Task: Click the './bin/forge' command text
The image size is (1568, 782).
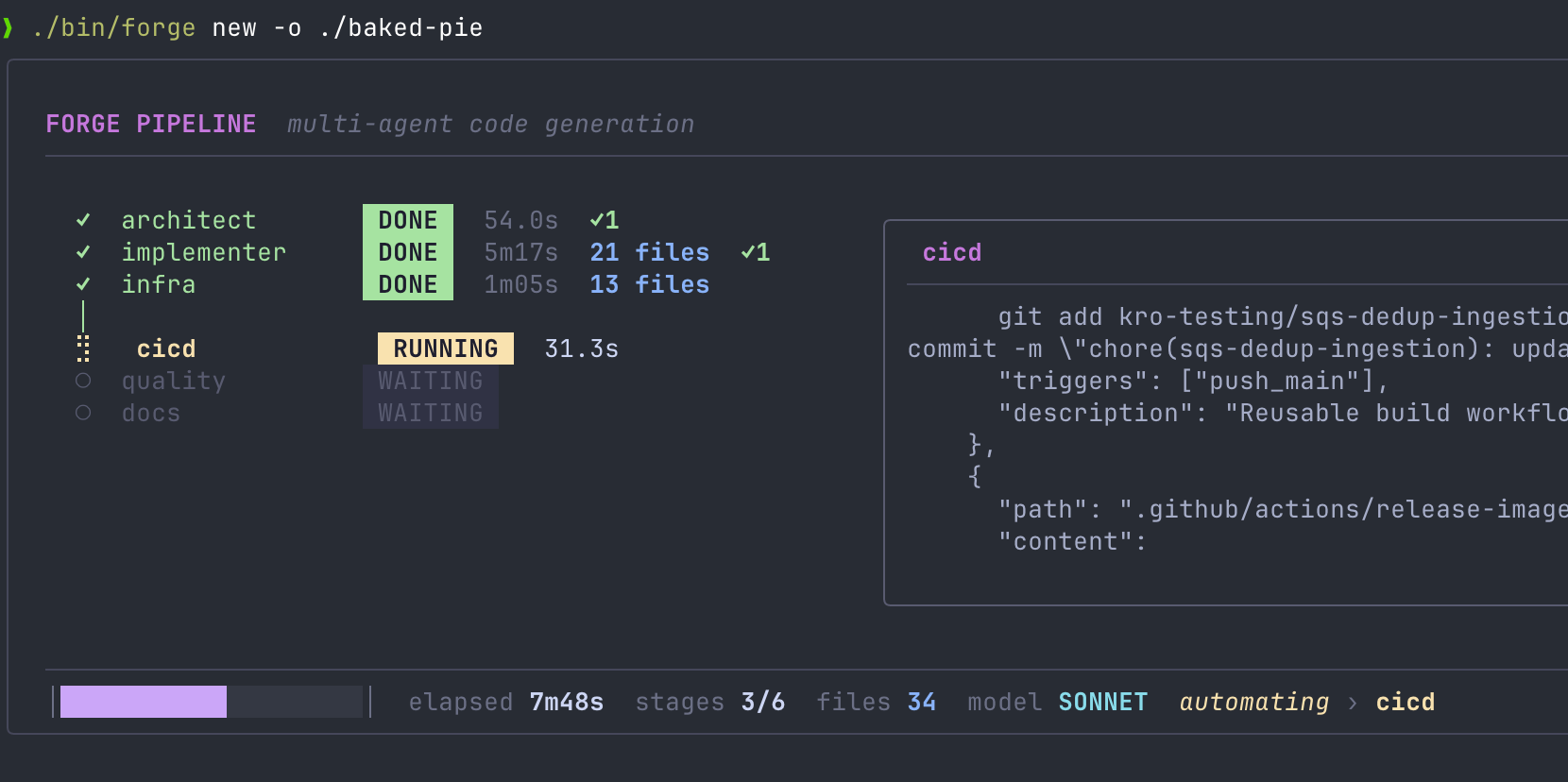Action: click(x=113, y=27)
